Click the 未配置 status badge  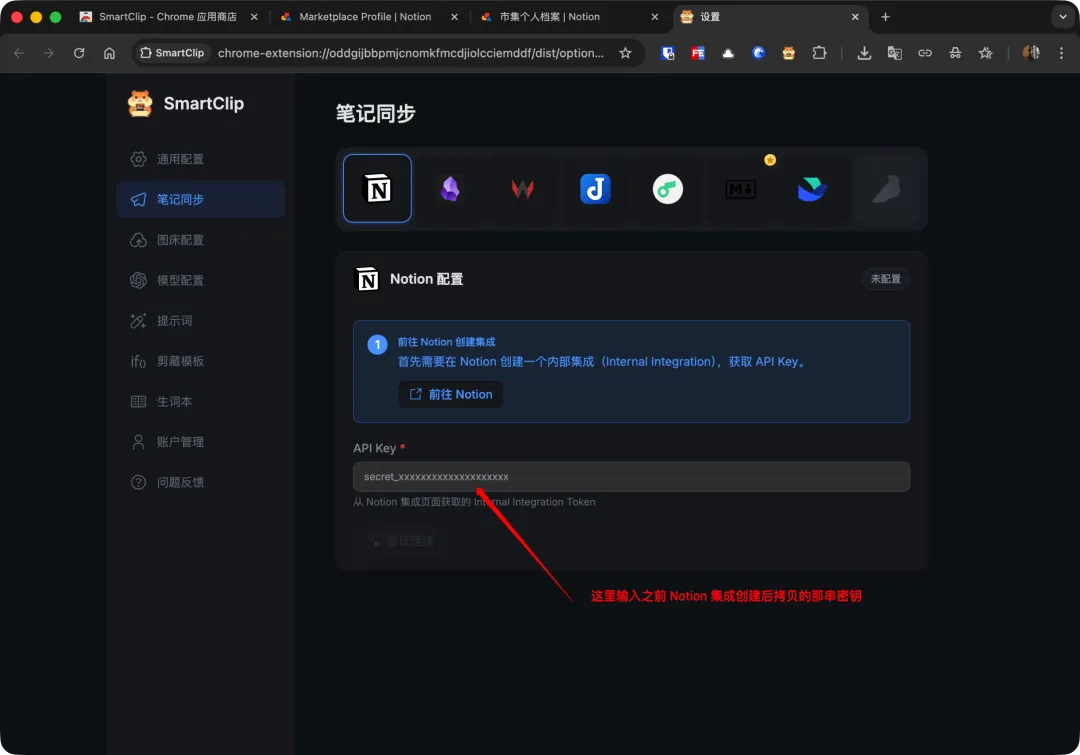coord(885,279)
